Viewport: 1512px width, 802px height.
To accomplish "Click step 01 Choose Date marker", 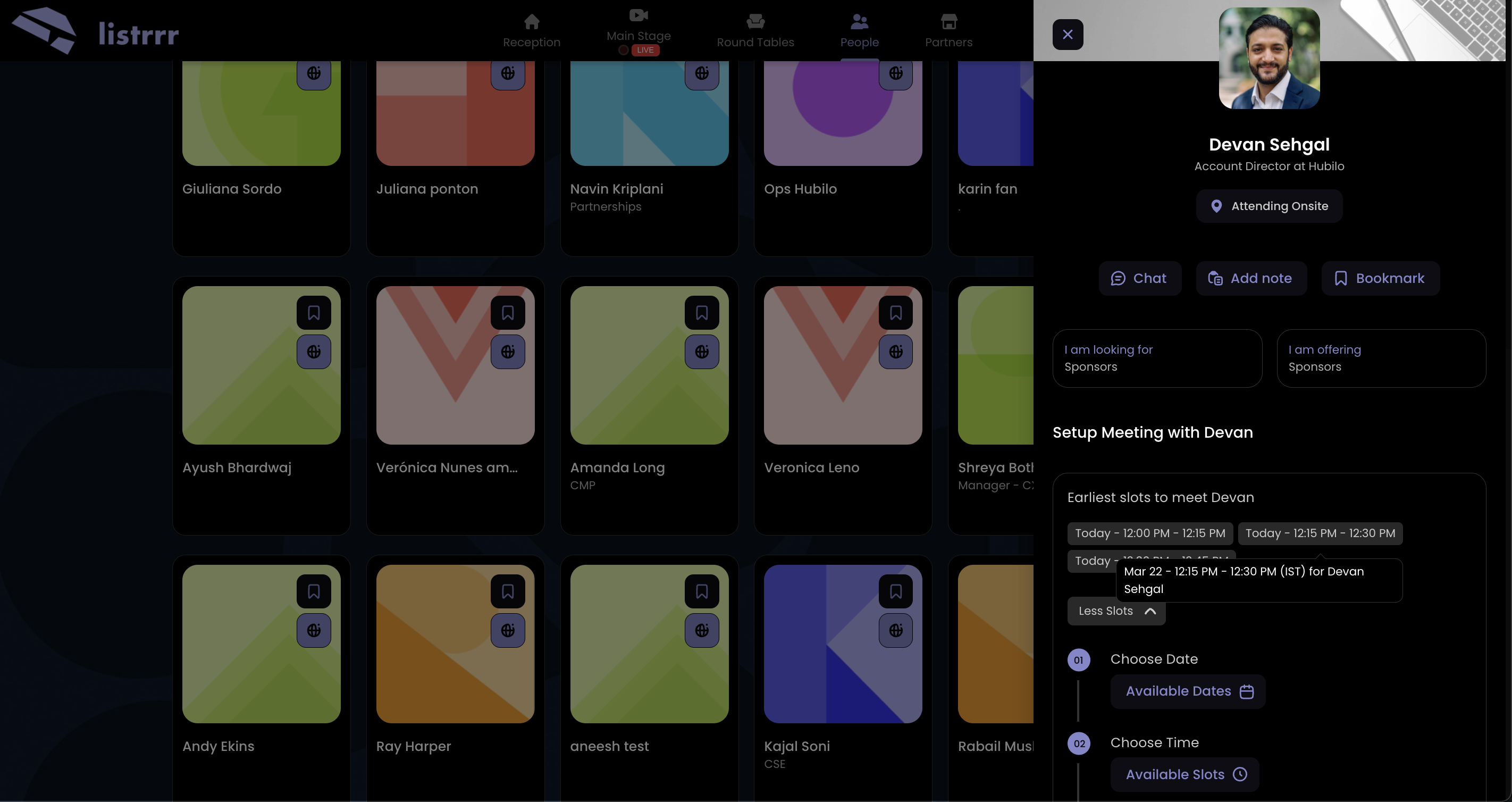I will [1079, 660].
